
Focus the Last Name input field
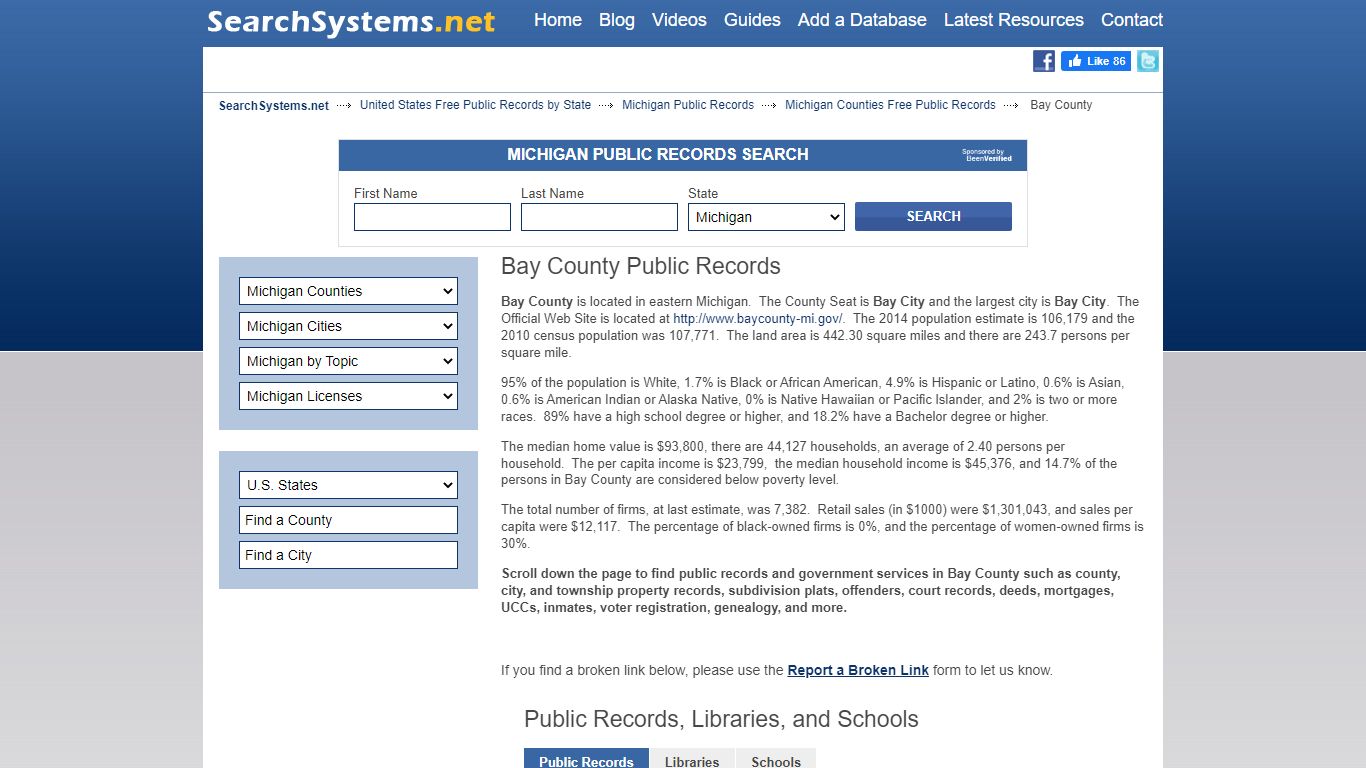599,217
